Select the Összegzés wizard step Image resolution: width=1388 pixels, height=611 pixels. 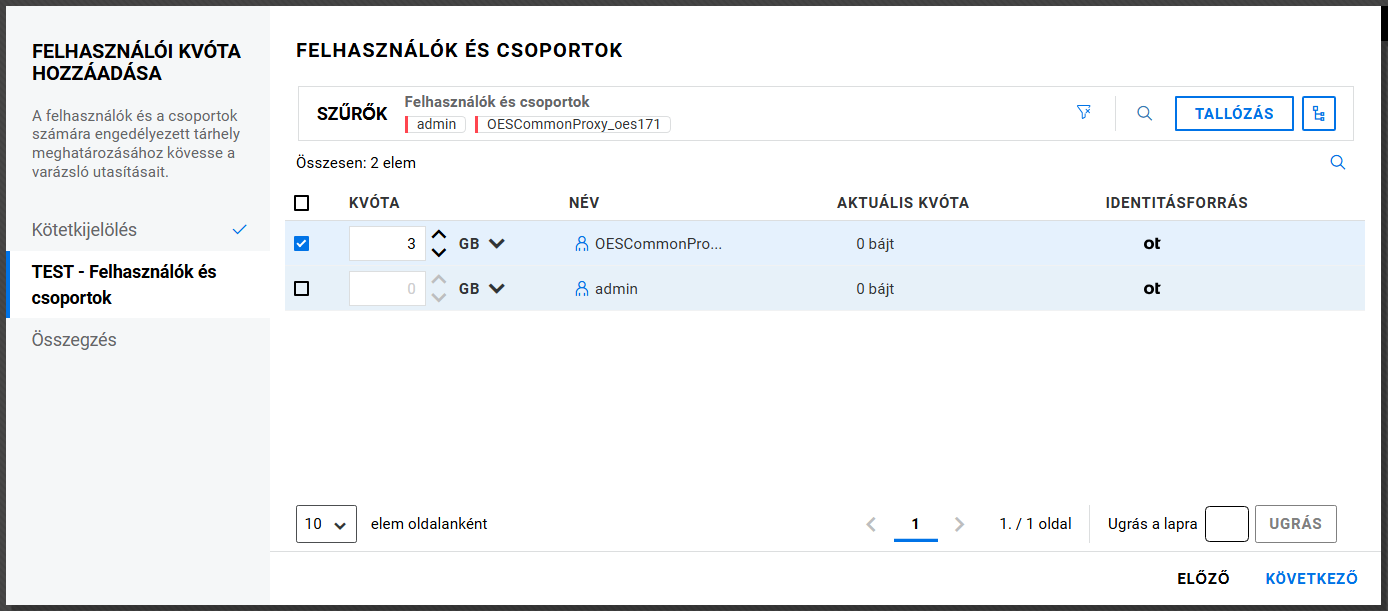click(x=74, y=340)
